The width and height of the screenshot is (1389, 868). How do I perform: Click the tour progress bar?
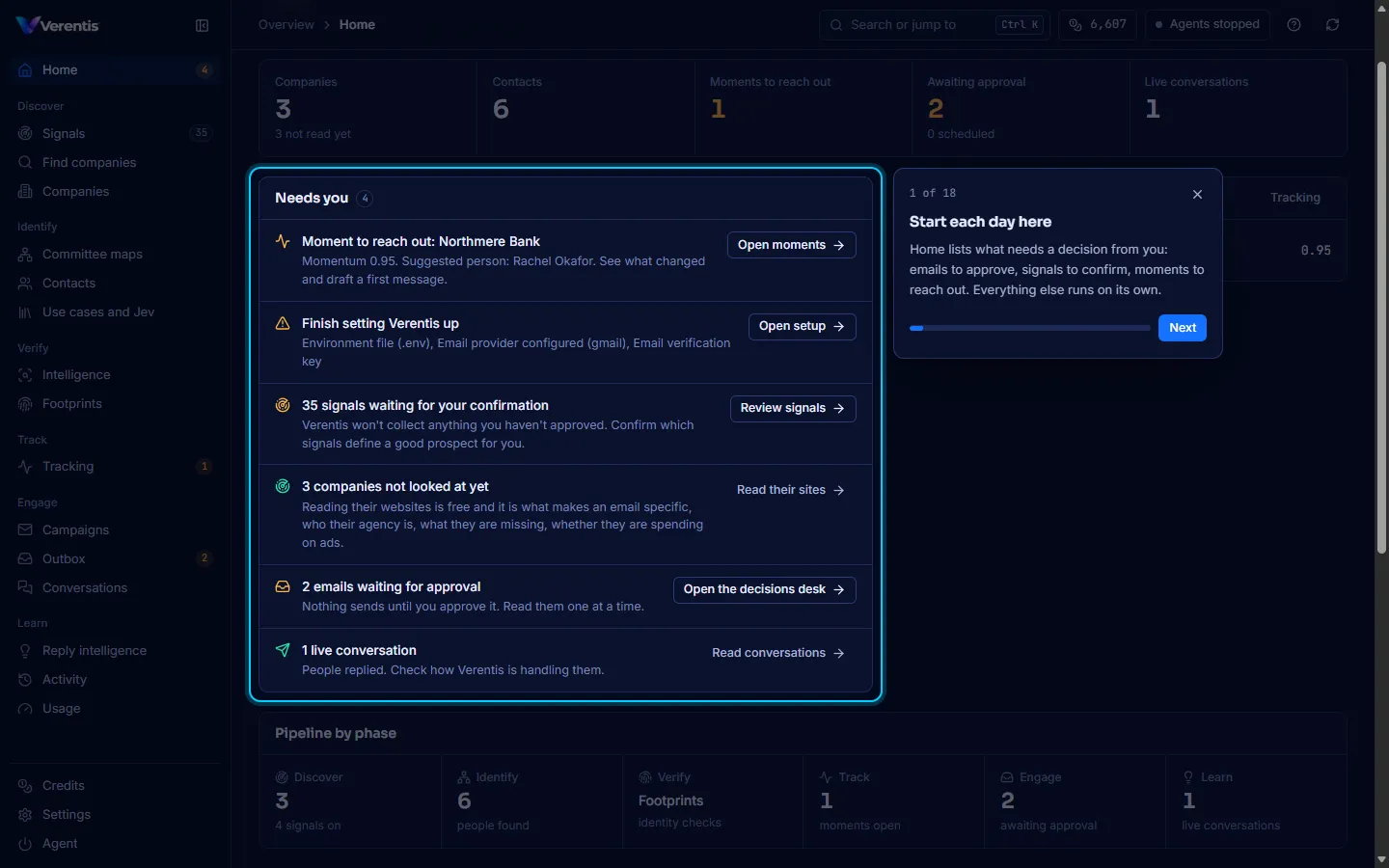[x=1029, y=328]
